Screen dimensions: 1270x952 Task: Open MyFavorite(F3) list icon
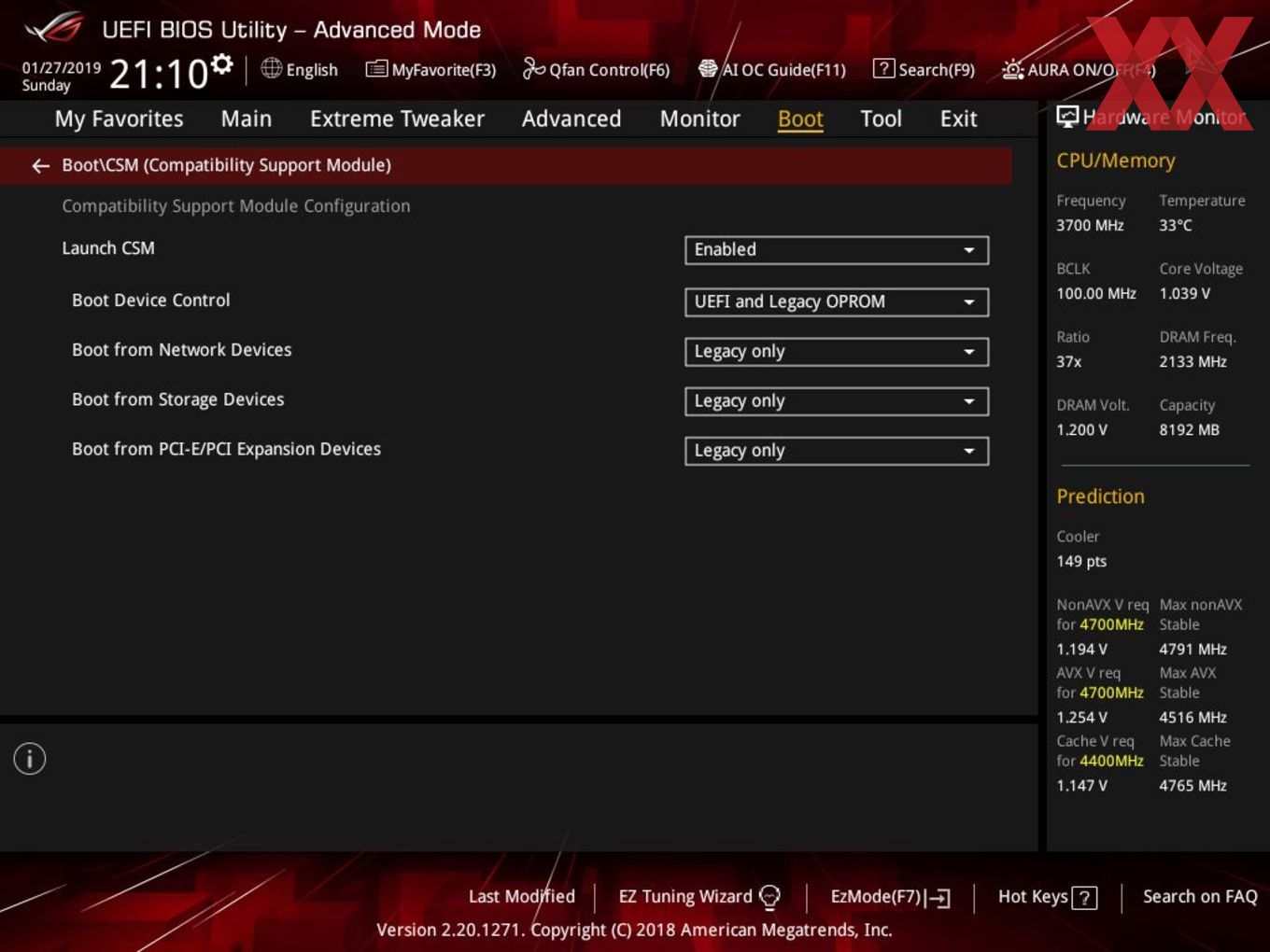click(376, 69)
